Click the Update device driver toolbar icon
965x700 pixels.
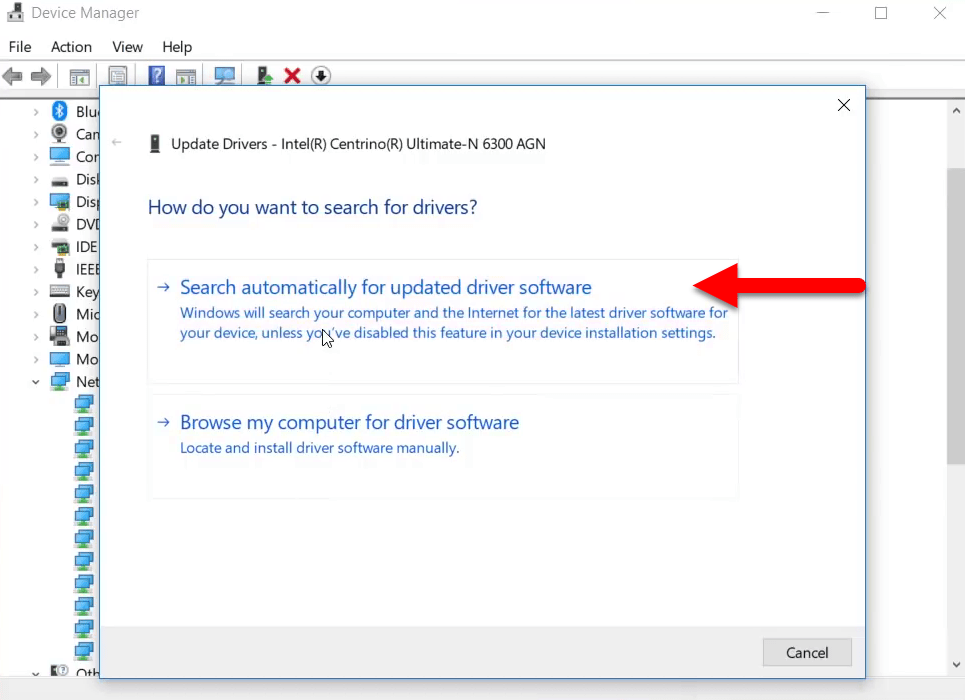[265, 76]
